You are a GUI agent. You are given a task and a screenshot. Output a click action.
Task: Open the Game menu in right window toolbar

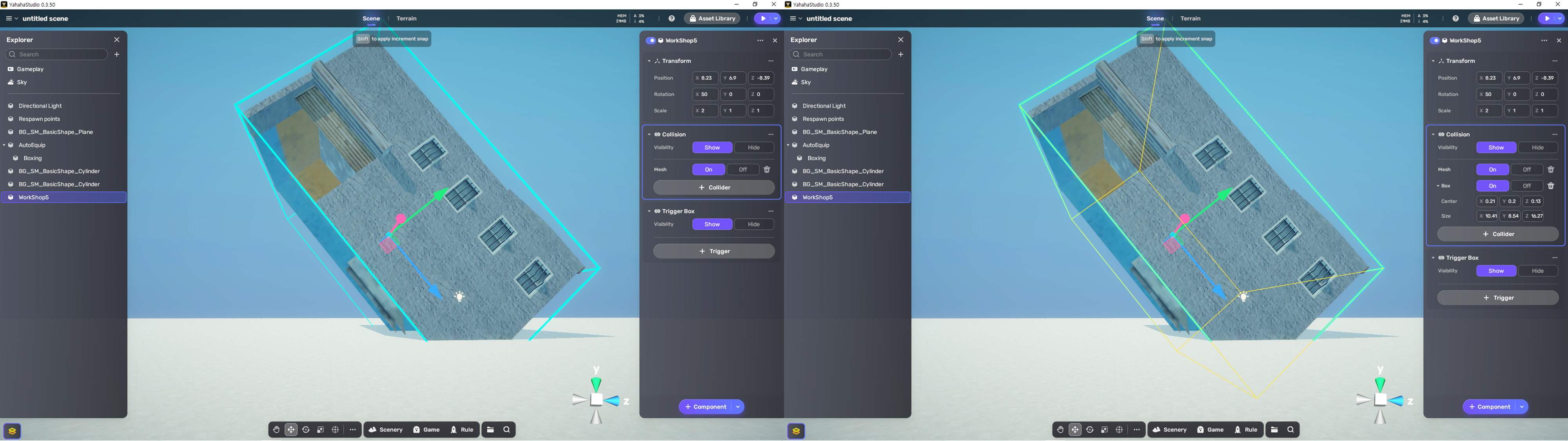click(x=1210, y=430)
